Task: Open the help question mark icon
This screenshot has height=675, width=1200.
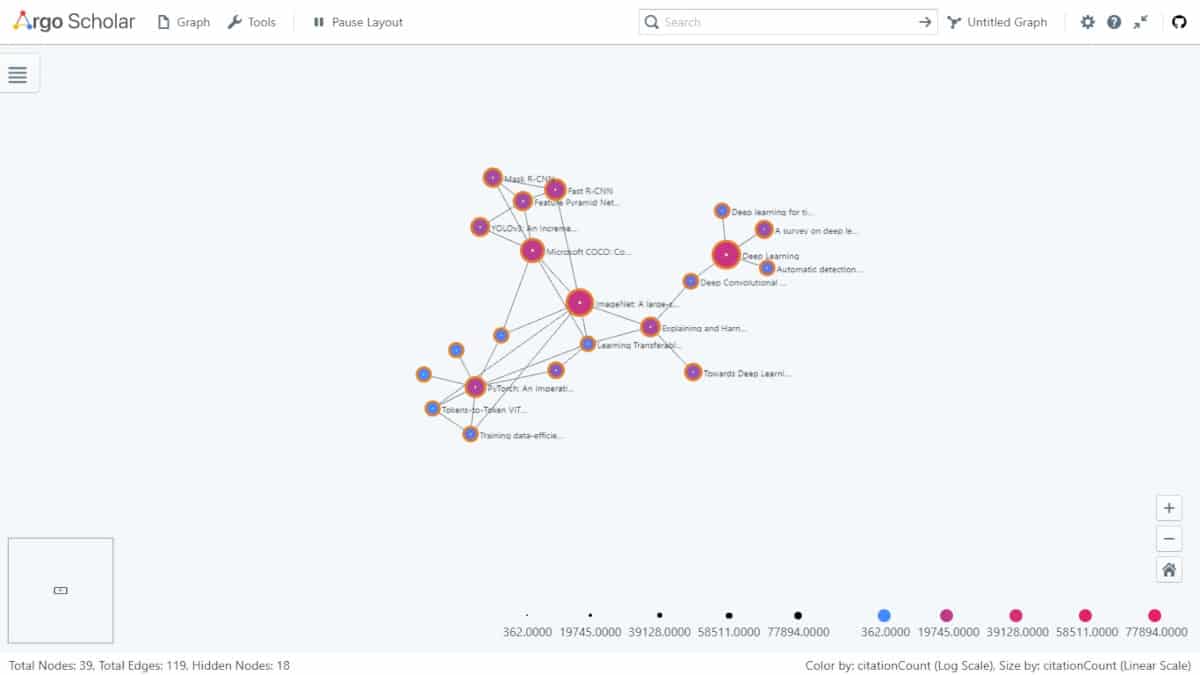Action: pyautogui.click(x=1114, y=22)
